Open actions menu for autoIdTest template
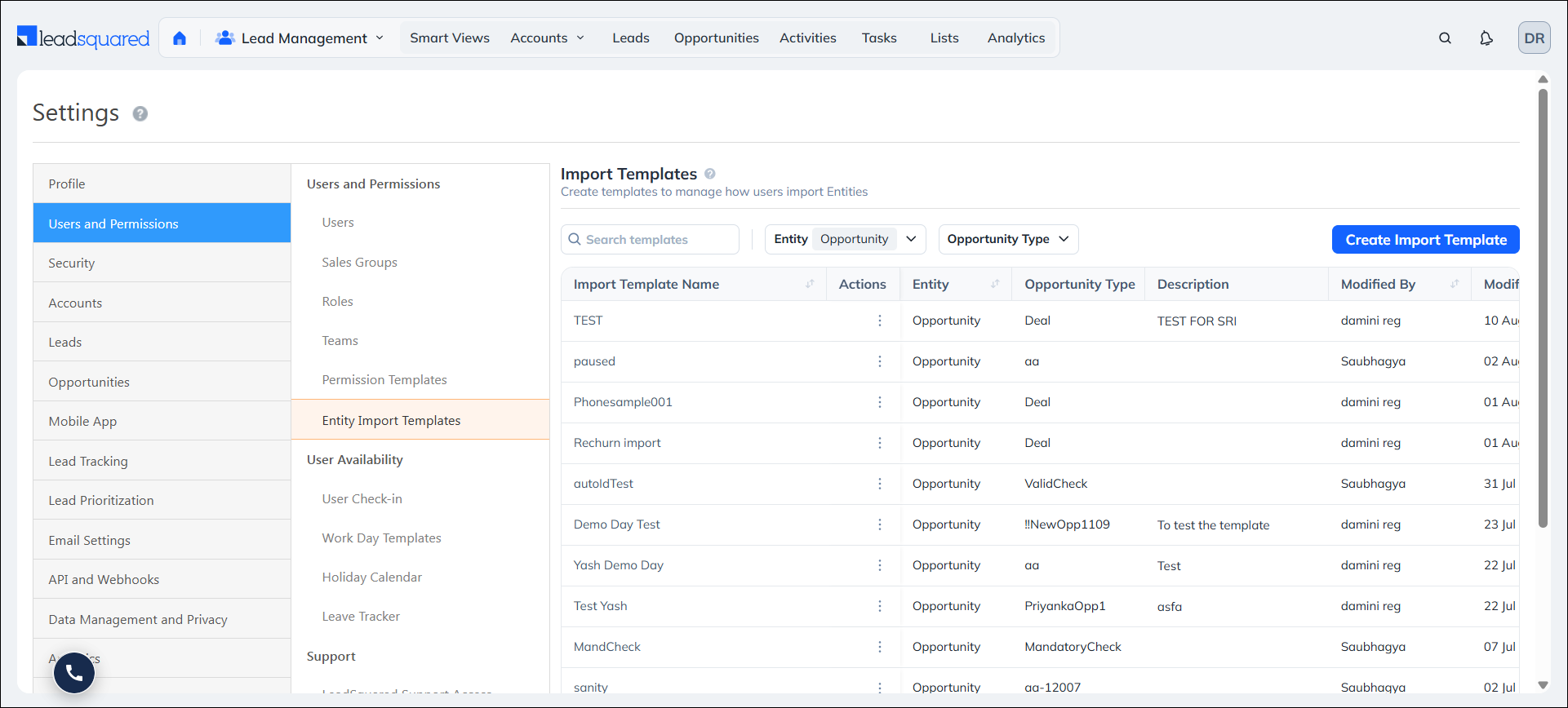Viewport: 1568px width, 708px height. (x=880, y=484)
